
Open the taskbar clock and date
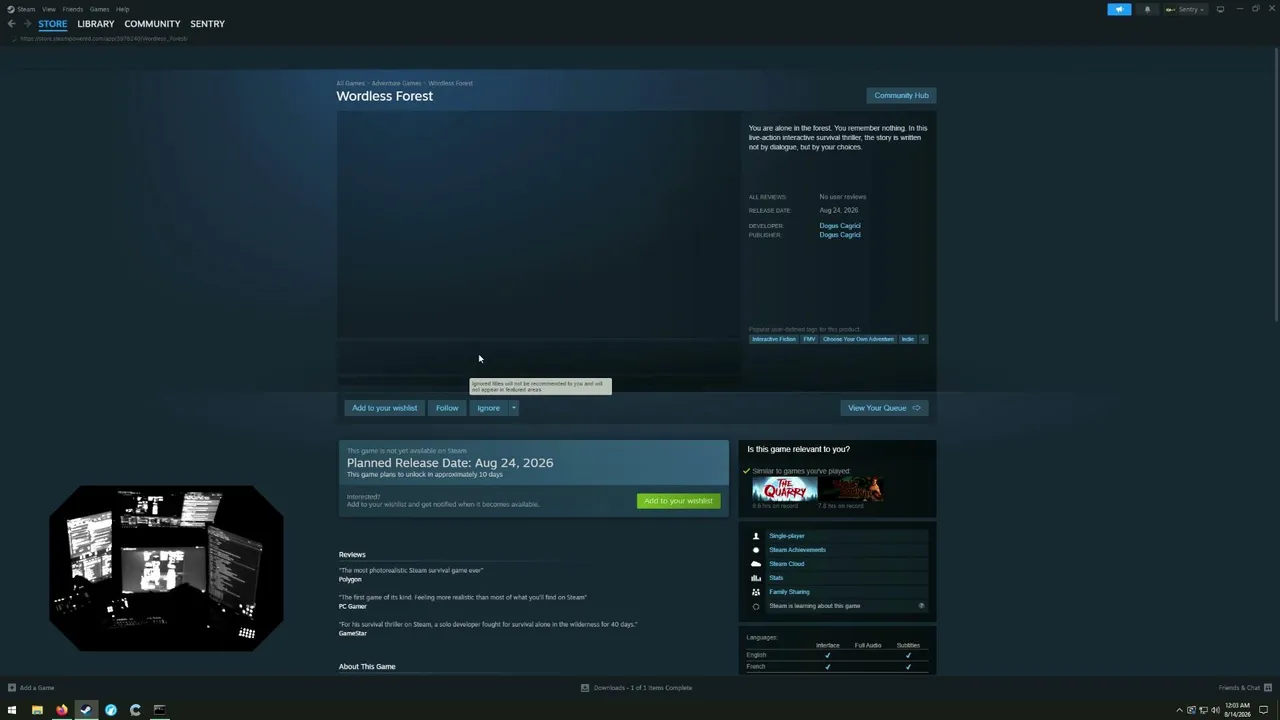tap(1237, 710)
